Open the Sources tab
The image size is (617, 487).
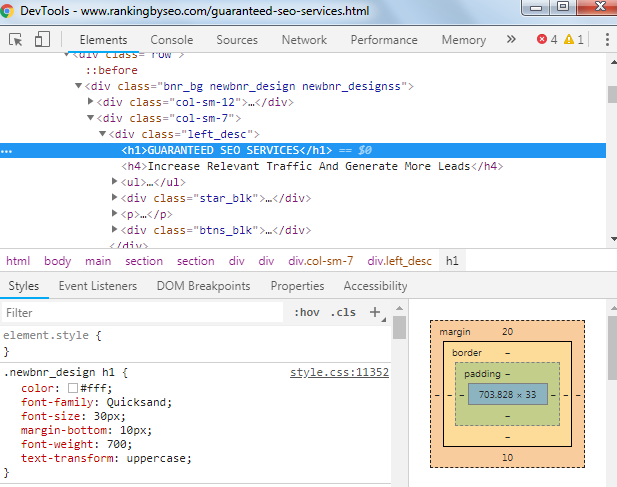click(237, 40)
